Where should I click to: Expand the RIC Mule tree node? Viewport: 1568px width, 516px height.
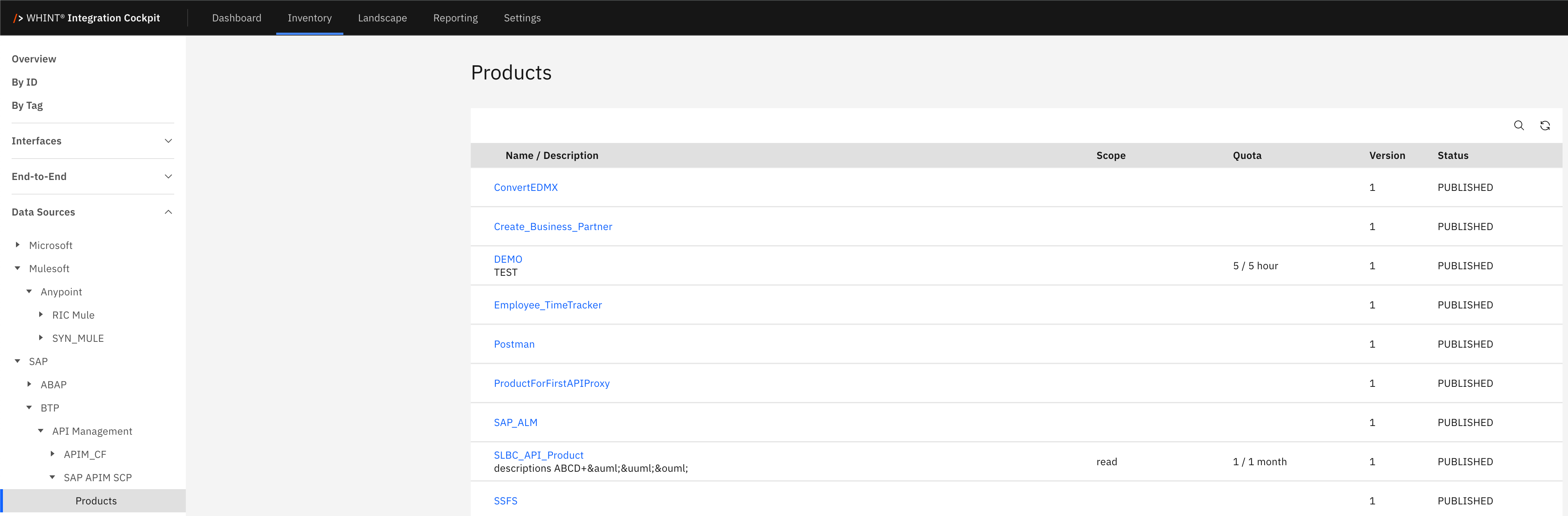pyautogui.click(x=41, y=315)
